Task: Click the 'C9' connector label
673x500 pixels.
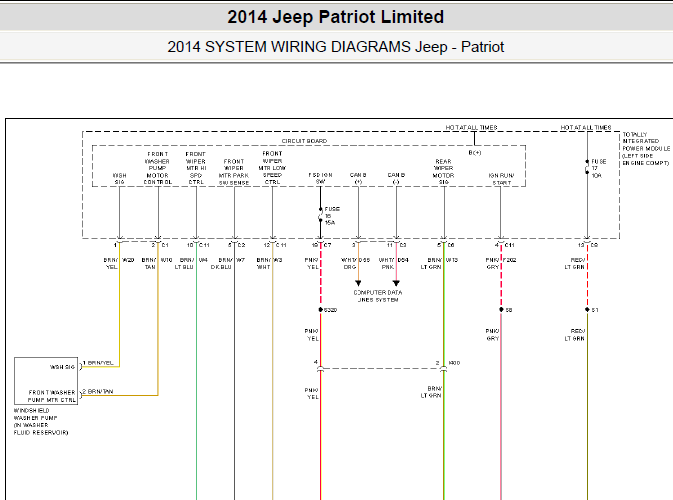Action: pos(594,245)
